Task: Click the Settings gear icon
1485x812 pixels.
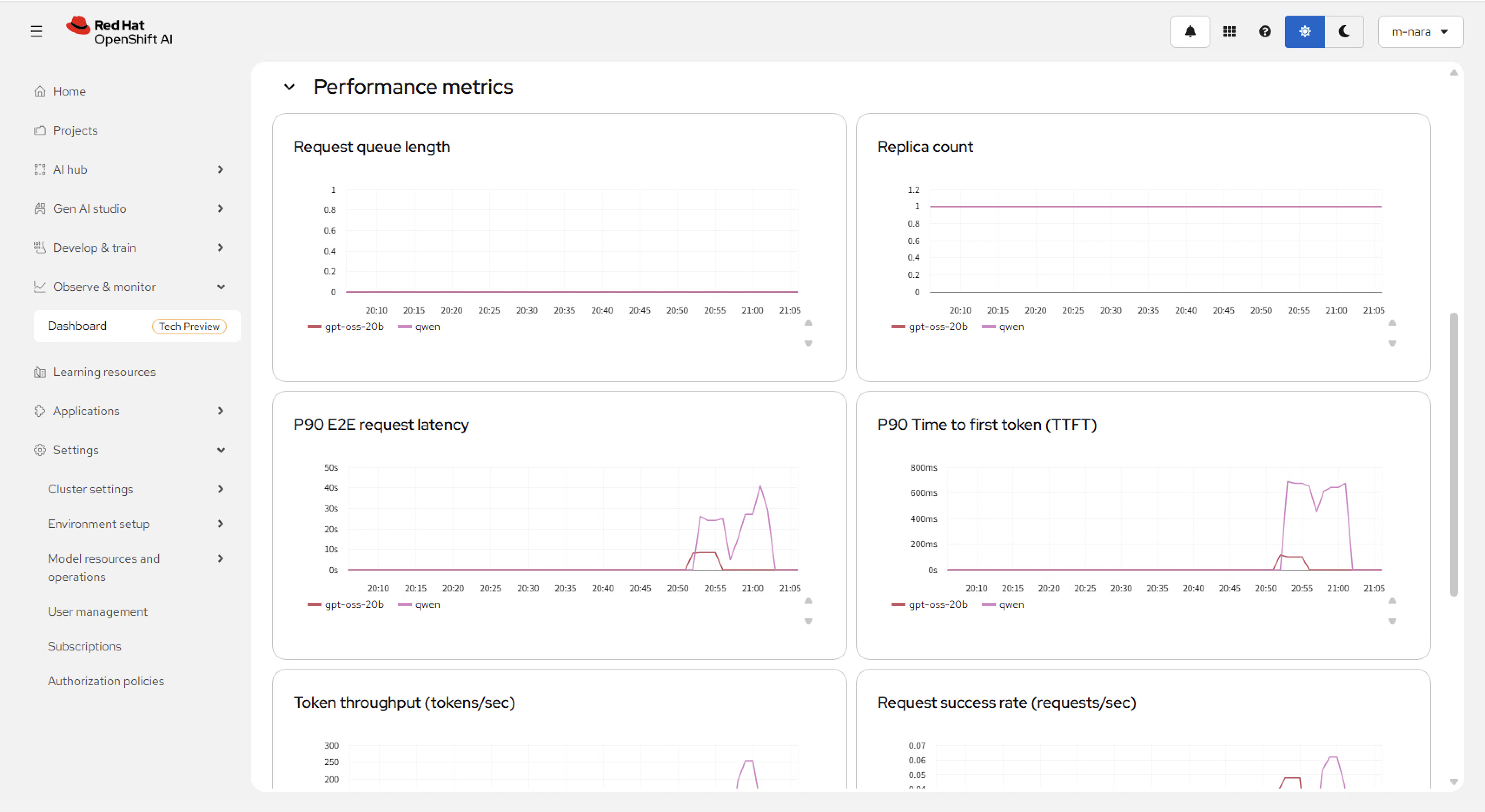Action: click(x=40, y=450)
